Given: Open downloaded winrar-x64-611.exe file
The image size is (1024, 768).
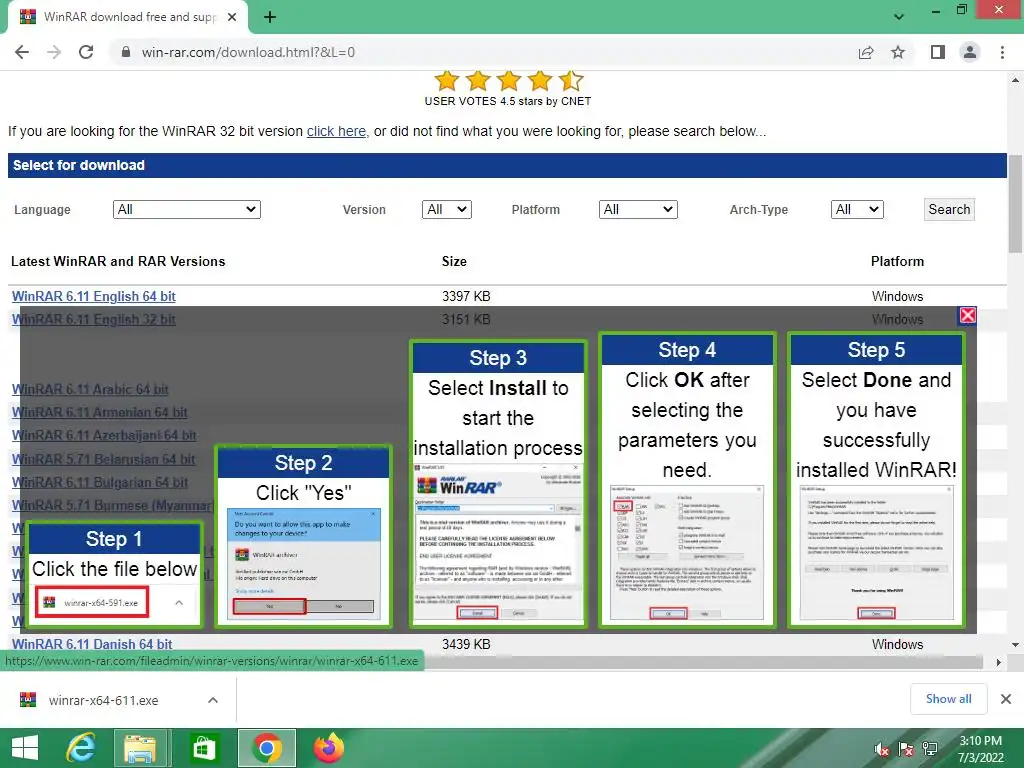Looking at the screenshot, I should click(103, 700).
